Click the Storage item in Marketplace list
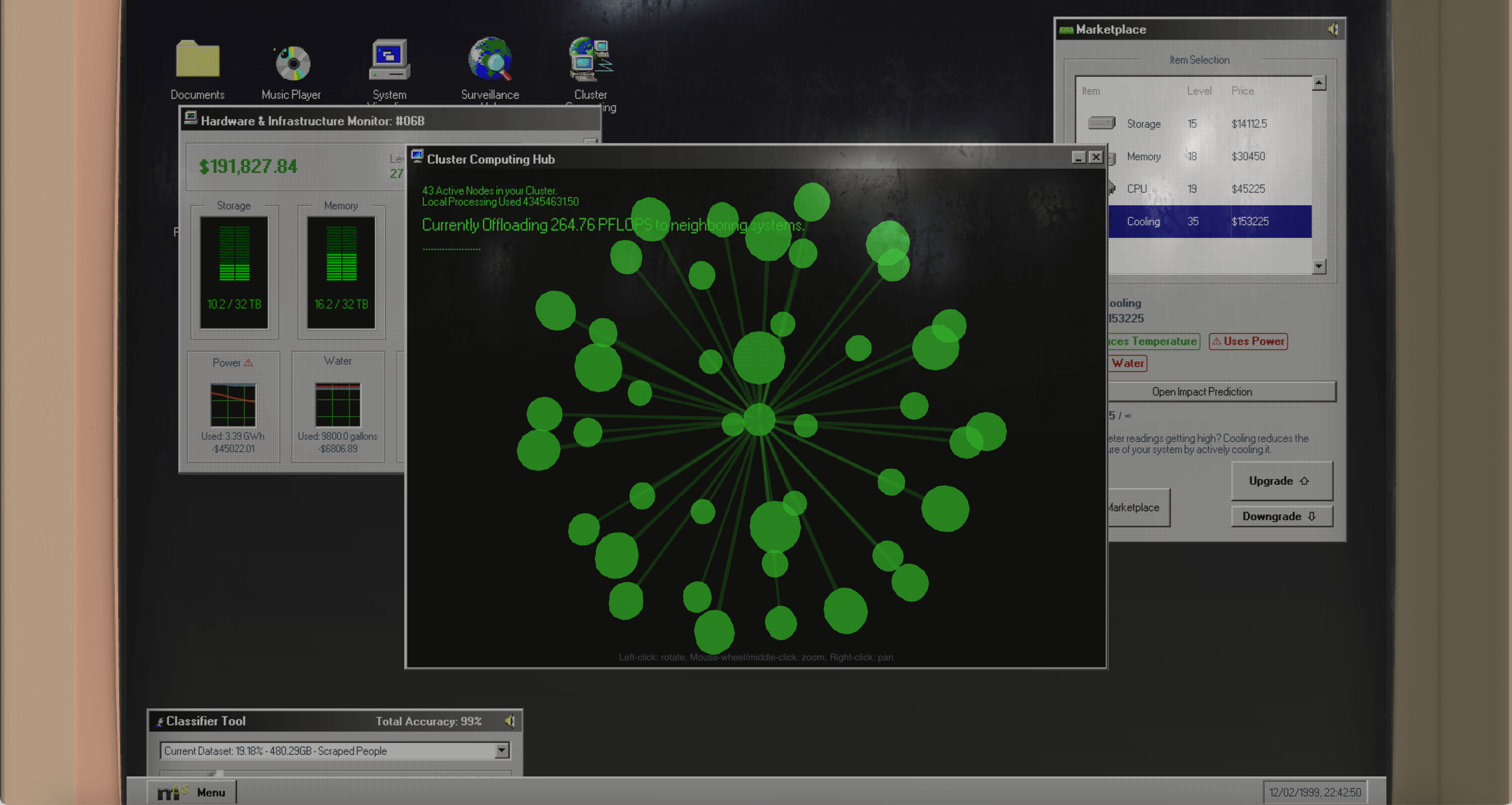Image resolution: width=1512 pixels, height=805 pixels. [1145, 123]
